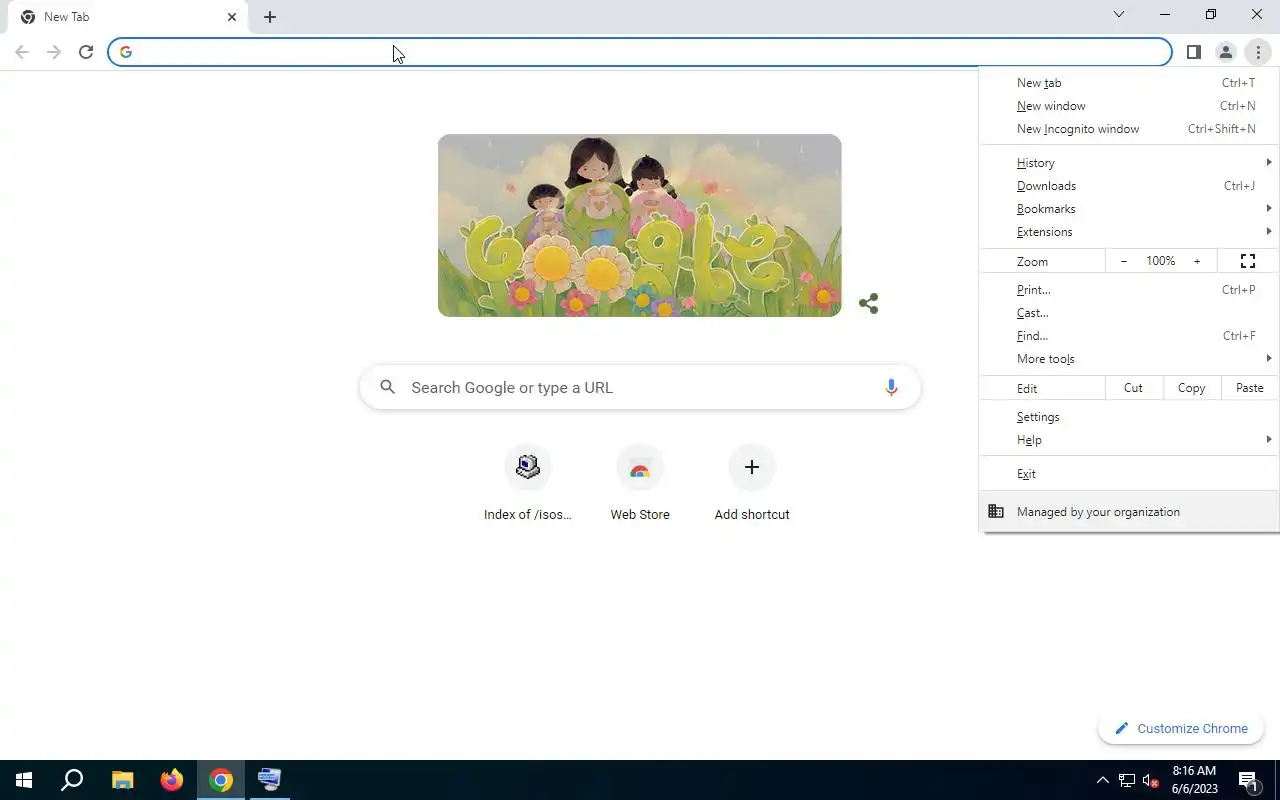Viewport: 1280px width, 800px height.
Task: Expand the History submenu
Action: [1129, 163]
